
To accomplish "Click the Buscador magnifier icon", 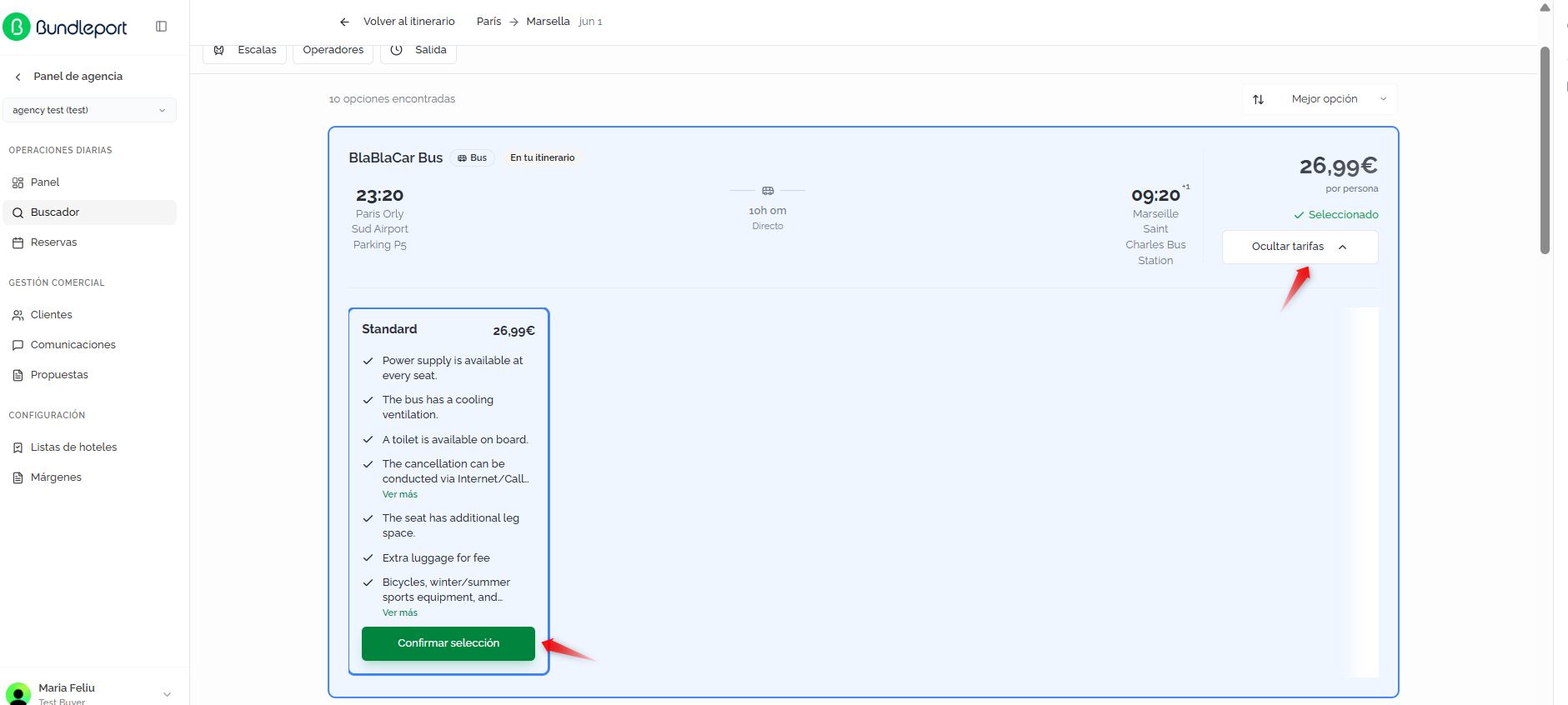I will click(18, 212).
